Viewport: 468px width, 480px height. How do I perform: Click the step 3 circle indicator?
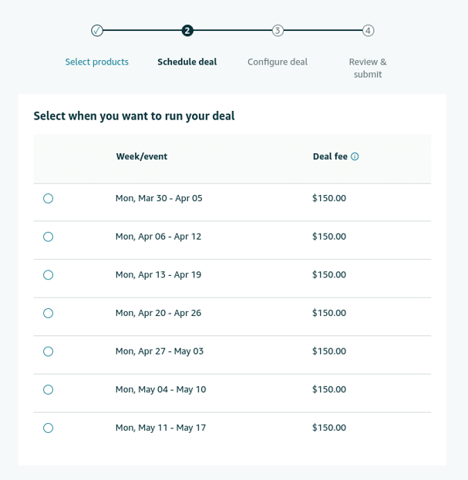point(278,31)
